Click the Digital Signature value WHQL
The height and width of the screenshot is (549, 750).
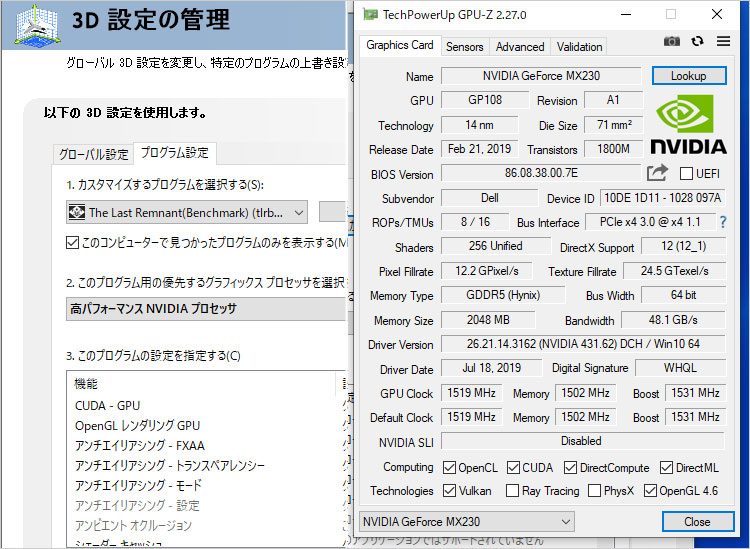680,368
